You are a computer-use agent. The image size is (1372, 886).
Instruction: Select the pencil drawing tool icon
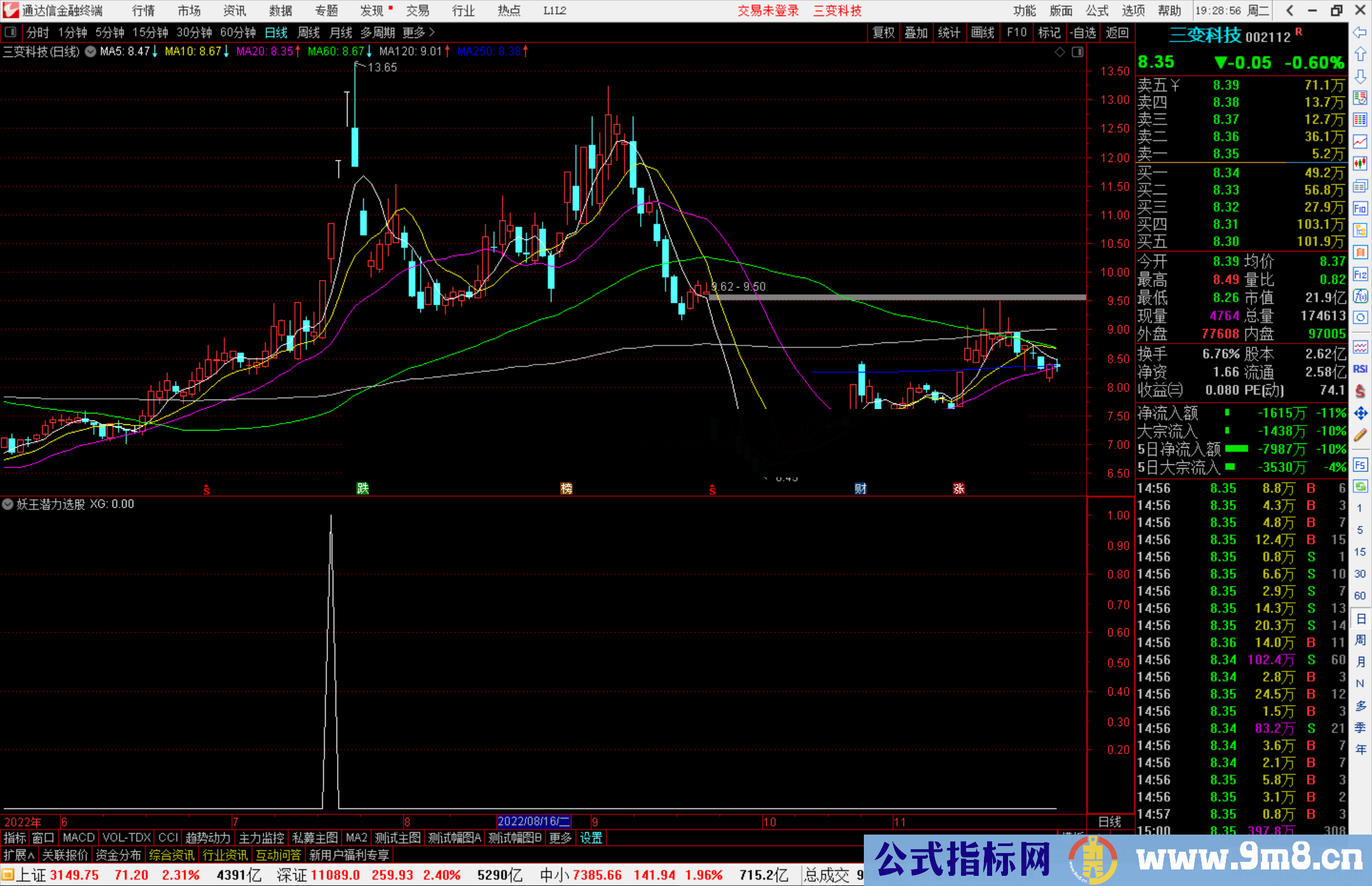pos(1360,436)
